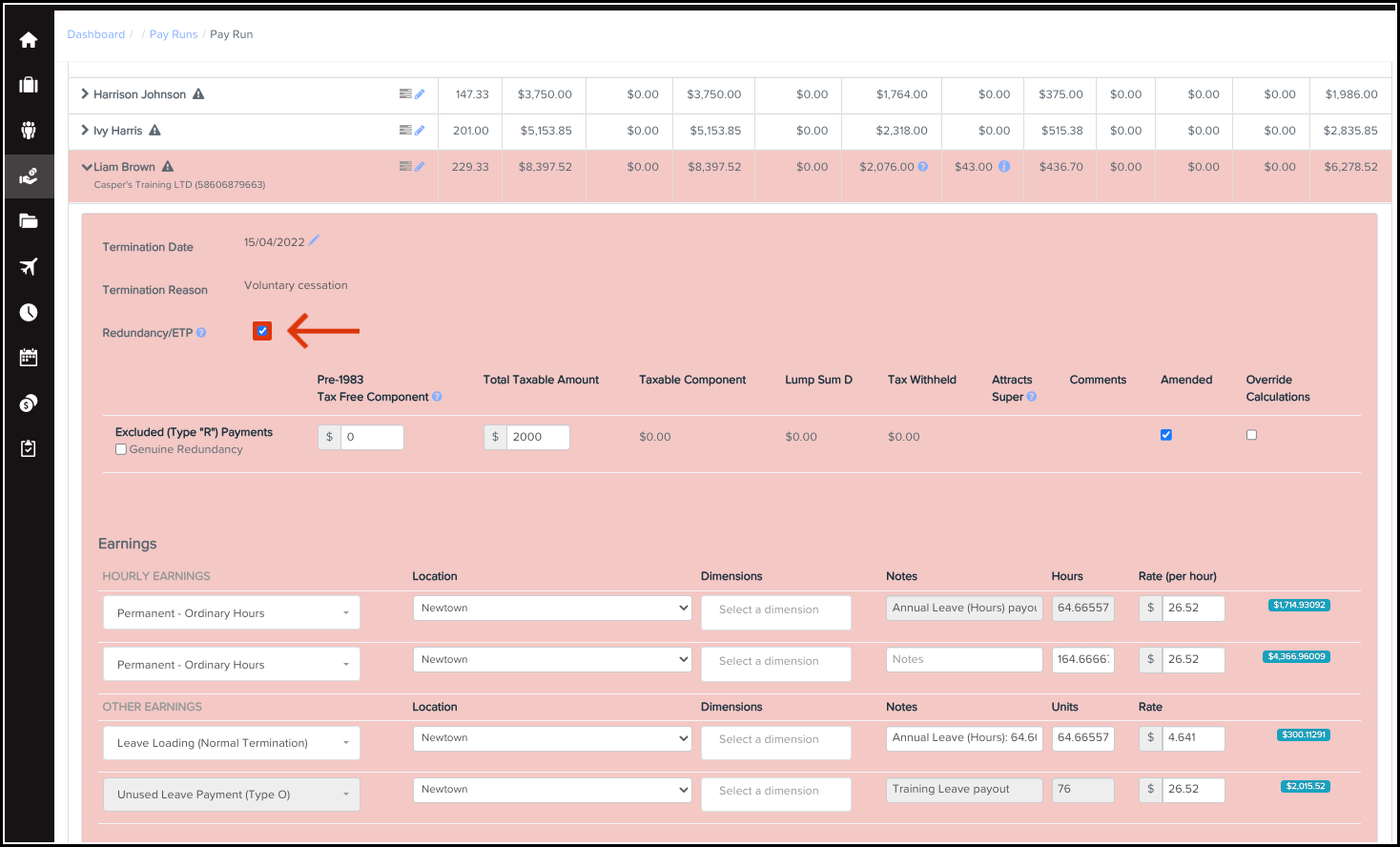The image size is (1400, 847).
Task: Open first Permanent - Ordinary Hours dropdown
Action: 231,613
